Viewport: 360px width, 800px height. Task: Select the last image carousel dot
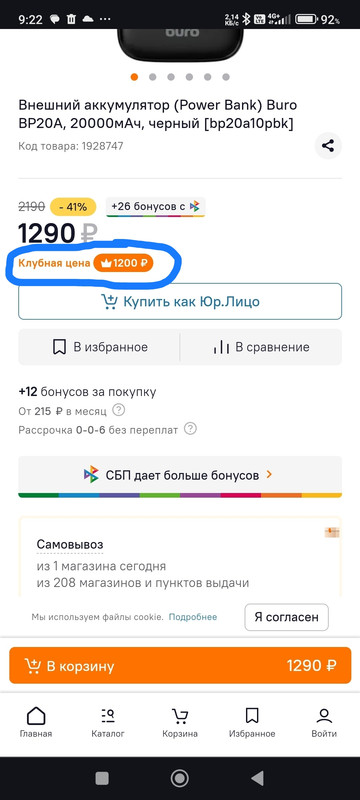pyautogui.click(x=226, y=77)
